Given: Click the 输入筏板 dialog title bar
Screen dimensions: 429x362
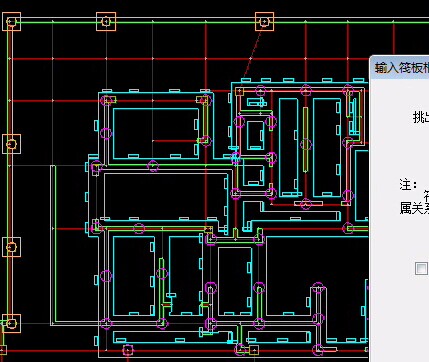Looking at the screenshot, I should [x=400, y=68].
